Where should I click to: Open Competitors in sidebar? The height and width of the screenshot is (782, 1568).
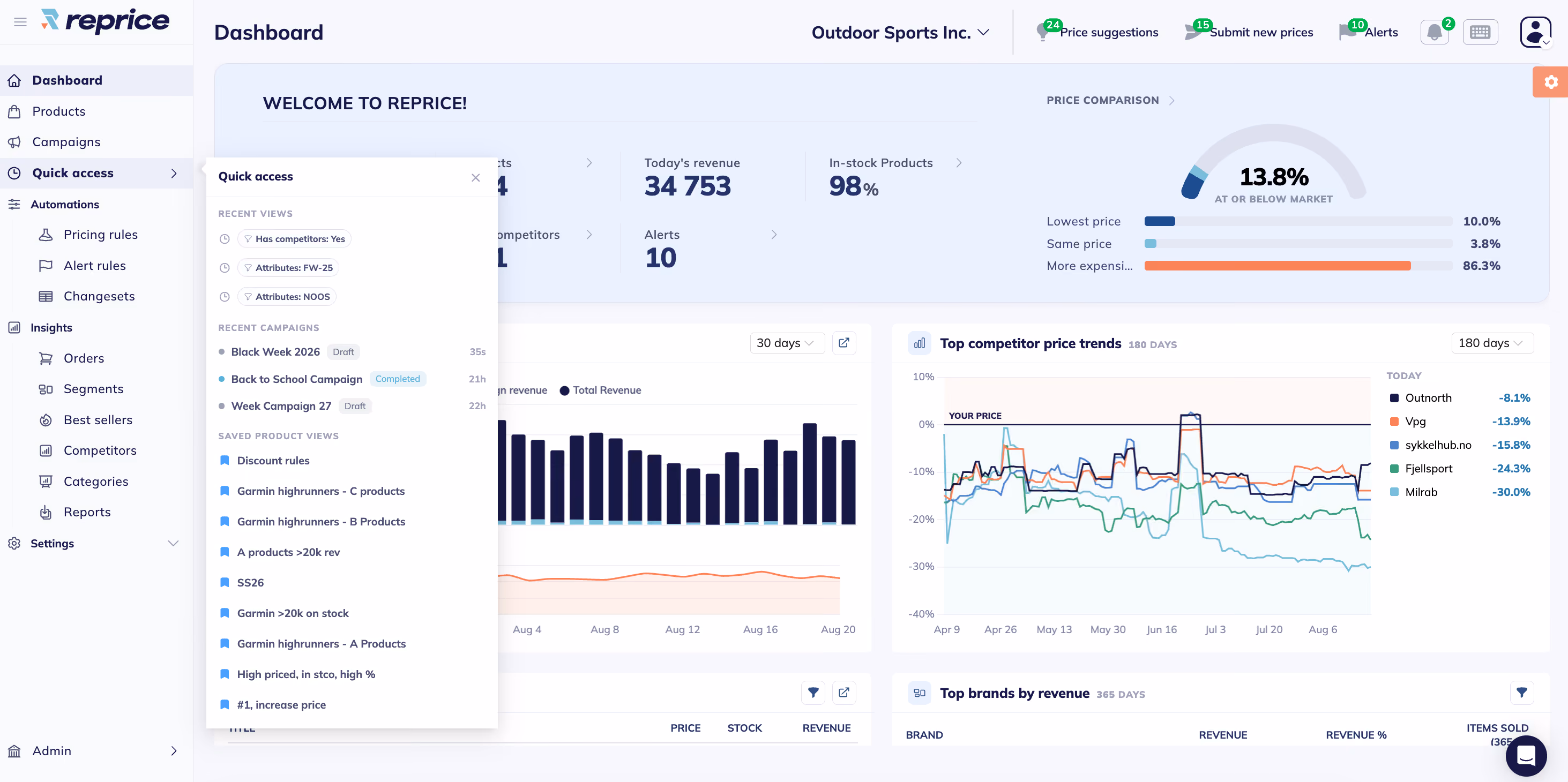100,450
